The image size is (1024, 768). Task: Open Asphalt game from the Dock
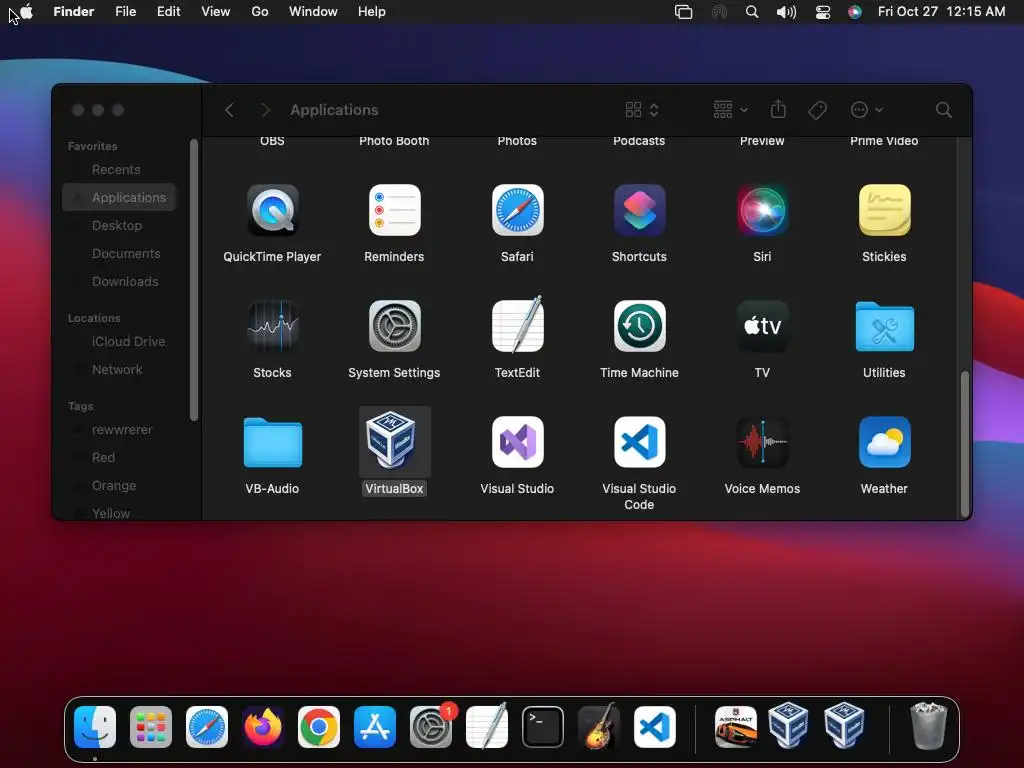(735, 727)
